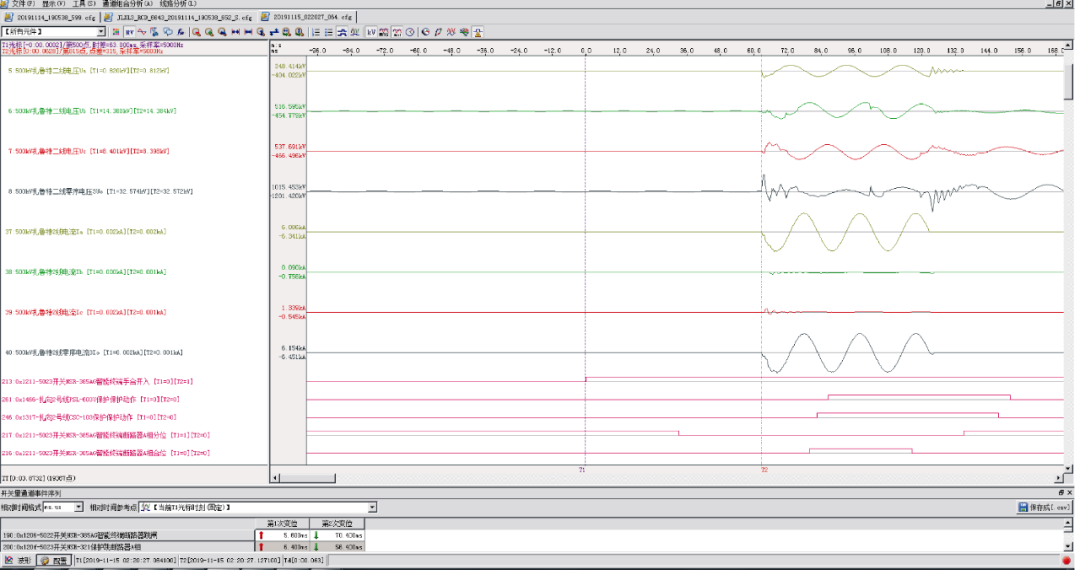The width and height of the screenshot is (1080, 575).
Task: Switch to the 波形 view tab
Action: (18, 561)
